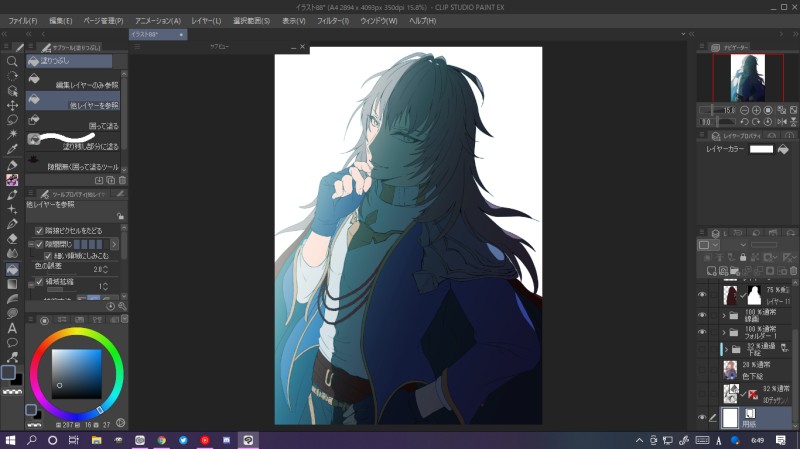Viewport: 800px width, 449px height.
Task: Select the Lasso selection tool
Action: [12, 120]
